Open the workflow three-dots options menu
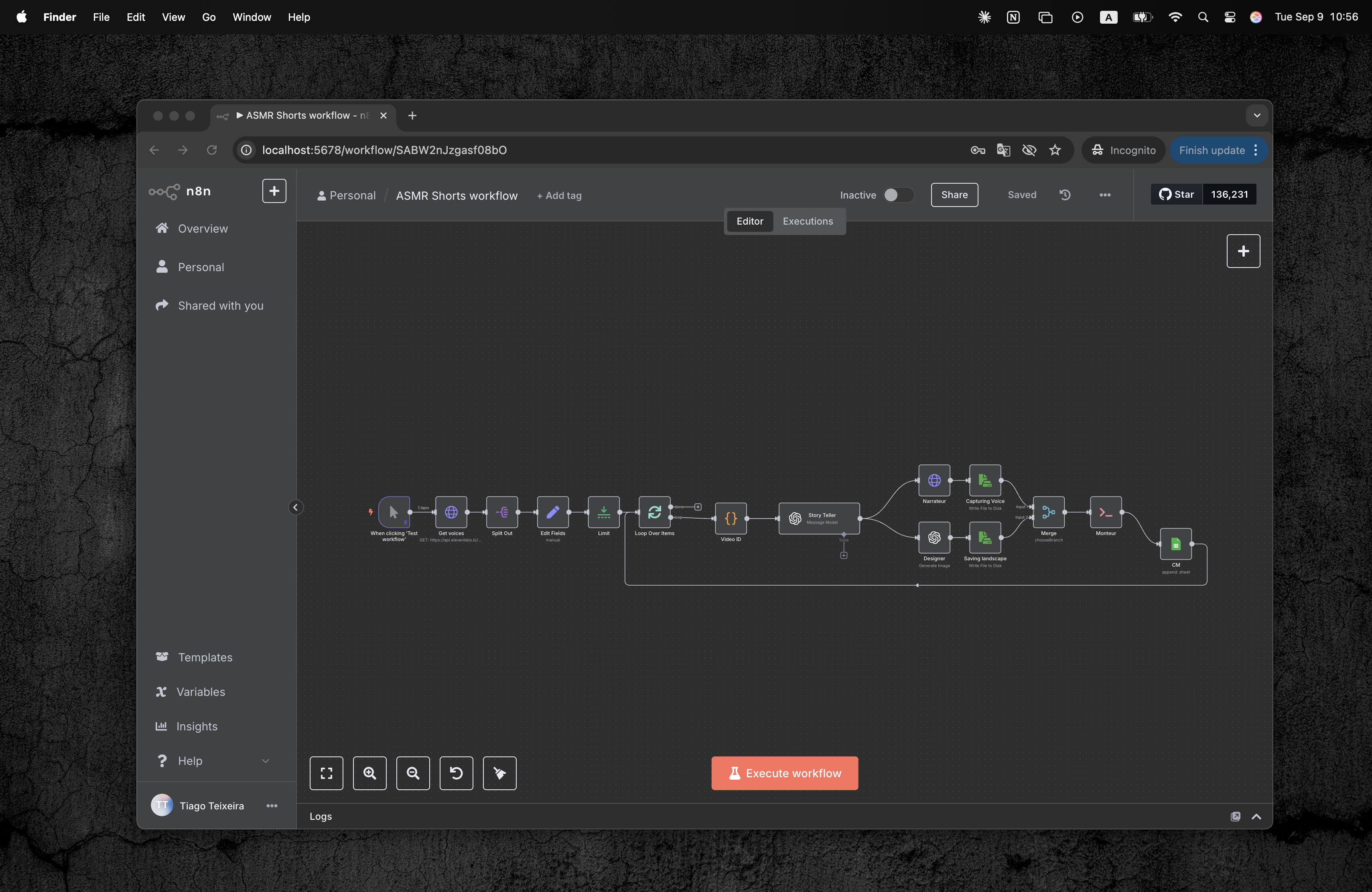 1104,195
